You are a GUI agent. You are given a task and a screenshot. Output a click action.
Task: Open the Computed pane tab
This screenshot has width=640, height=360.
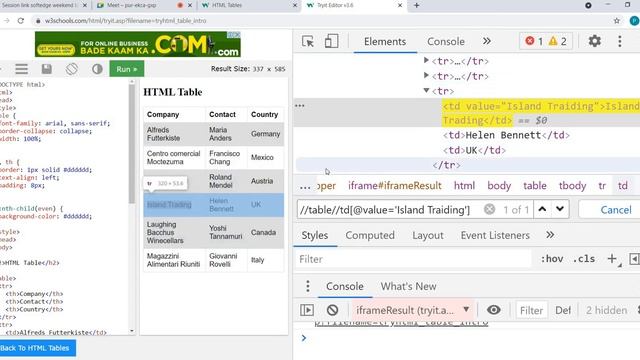(370, 236)
